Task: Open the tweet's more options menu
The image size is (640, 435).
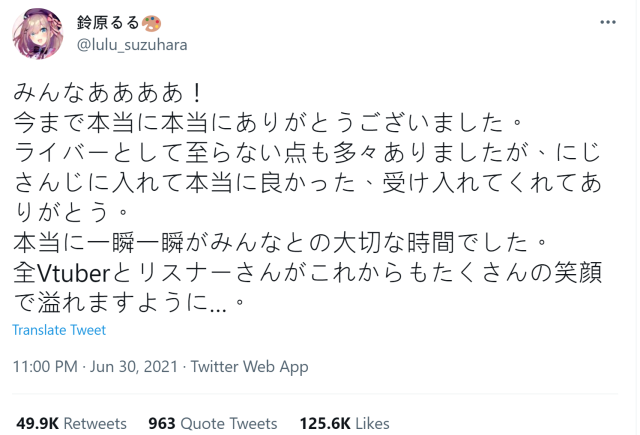Action: point(607,22)
